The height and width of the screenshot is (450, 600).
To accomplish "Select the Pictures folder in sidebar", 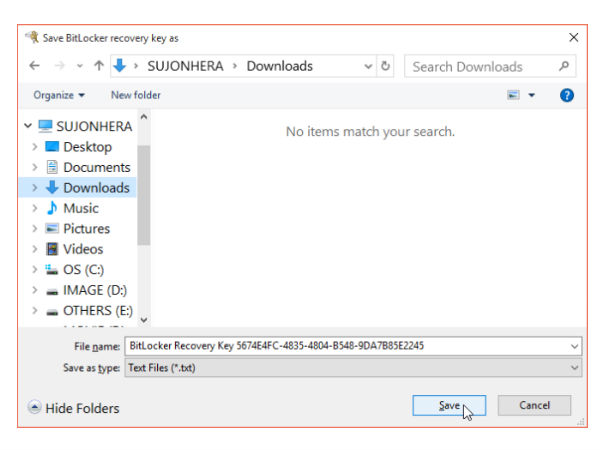I will coord(86,228).
